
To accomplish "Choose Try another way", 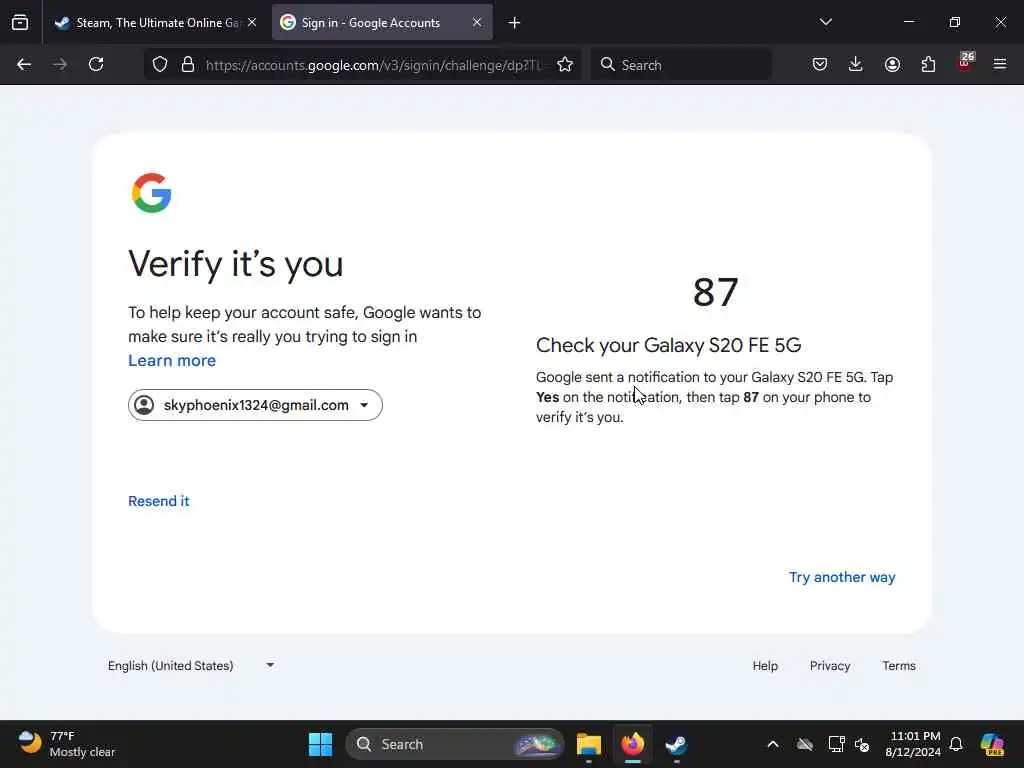I will [x=842, y=577].
